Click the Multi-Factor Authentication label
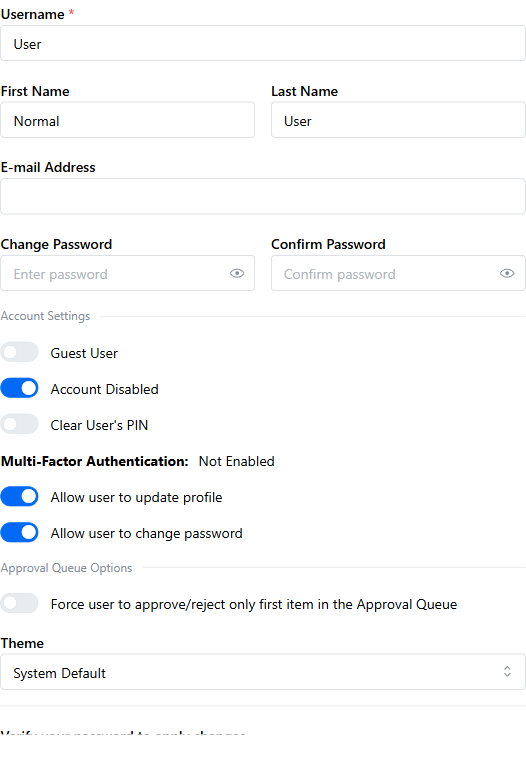This screenshot has height=784, width=526. [x=94, y=461]
